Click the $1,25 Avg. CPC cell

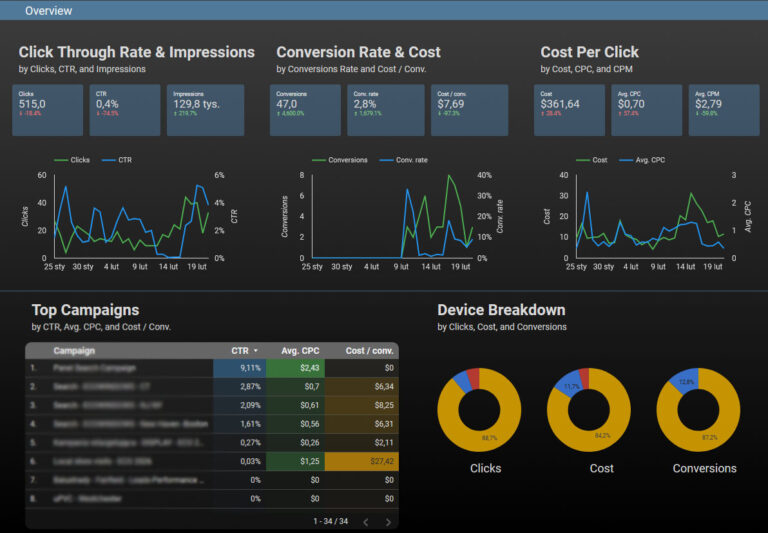pos(295,461)
